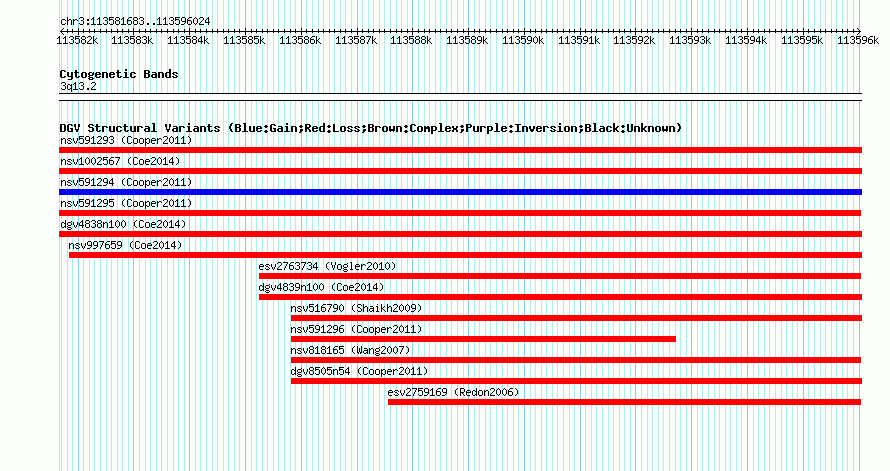Open nsv516790 (Shaikh2009) label

coord(356,308)
